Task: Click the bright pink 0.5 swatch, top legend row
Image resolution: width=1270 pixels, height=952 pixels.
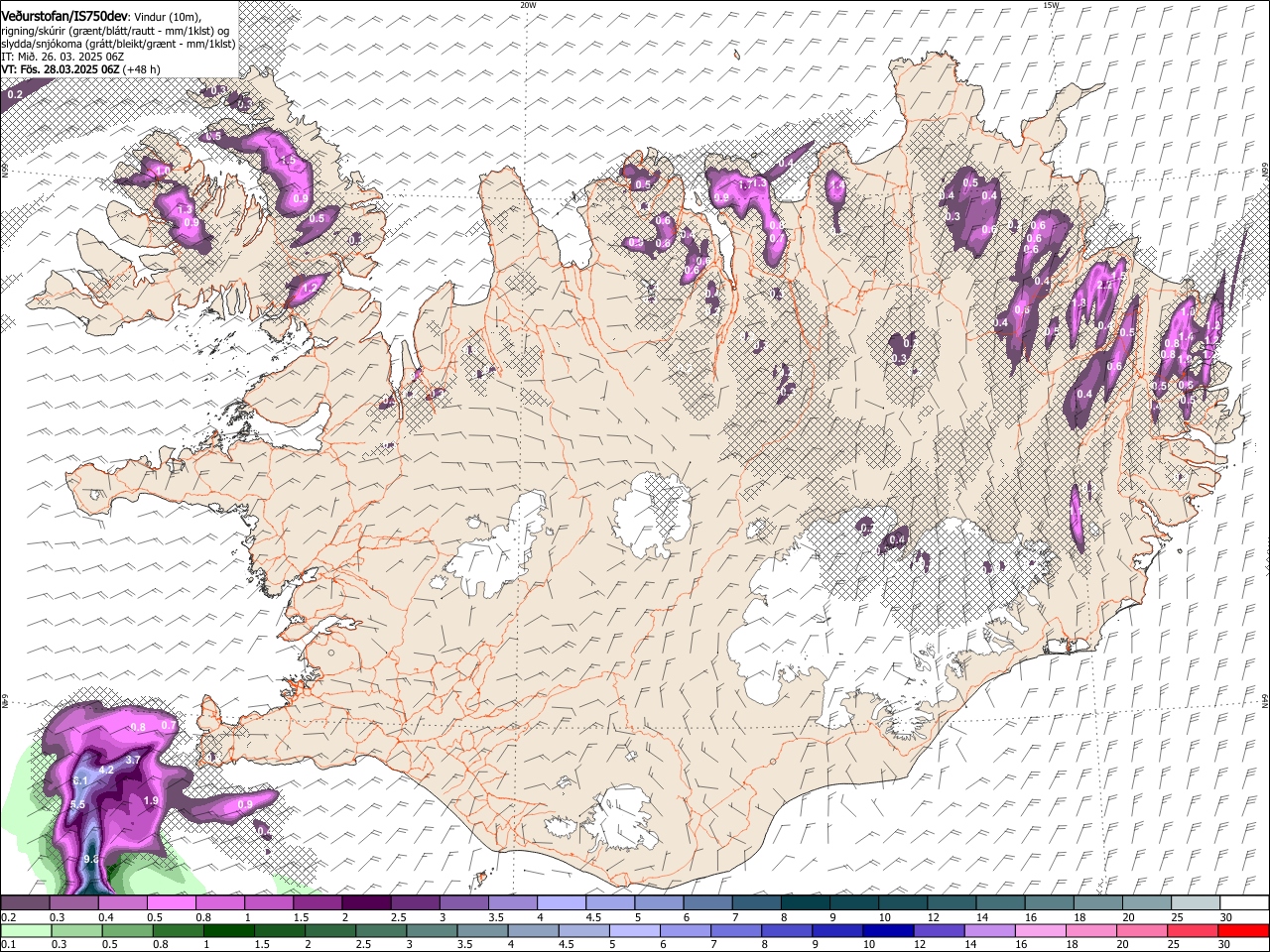Action: coord(172,902)
